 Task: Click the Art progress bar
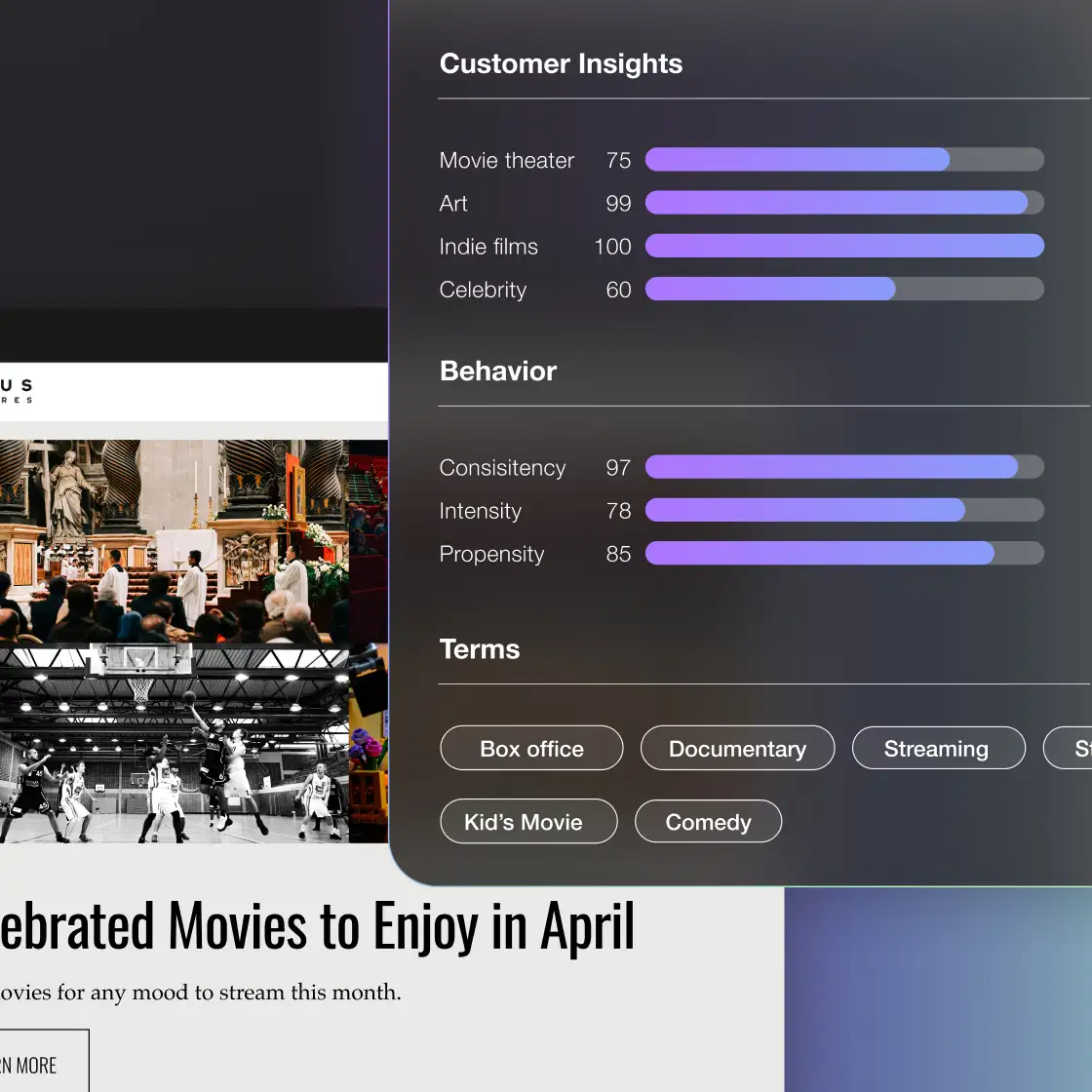point(844,203)
